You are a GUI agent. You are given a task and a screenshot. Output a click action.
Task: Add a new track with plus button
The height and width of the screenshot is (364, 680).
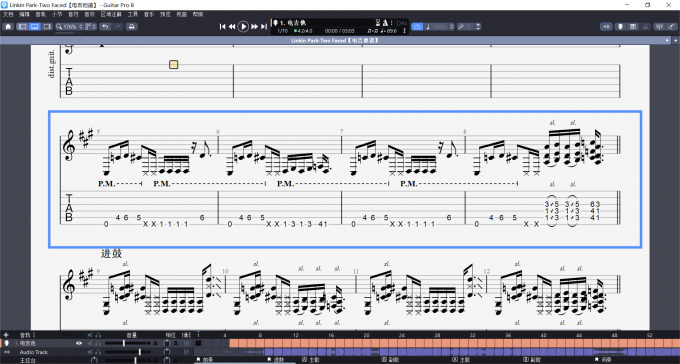[6, 335]
